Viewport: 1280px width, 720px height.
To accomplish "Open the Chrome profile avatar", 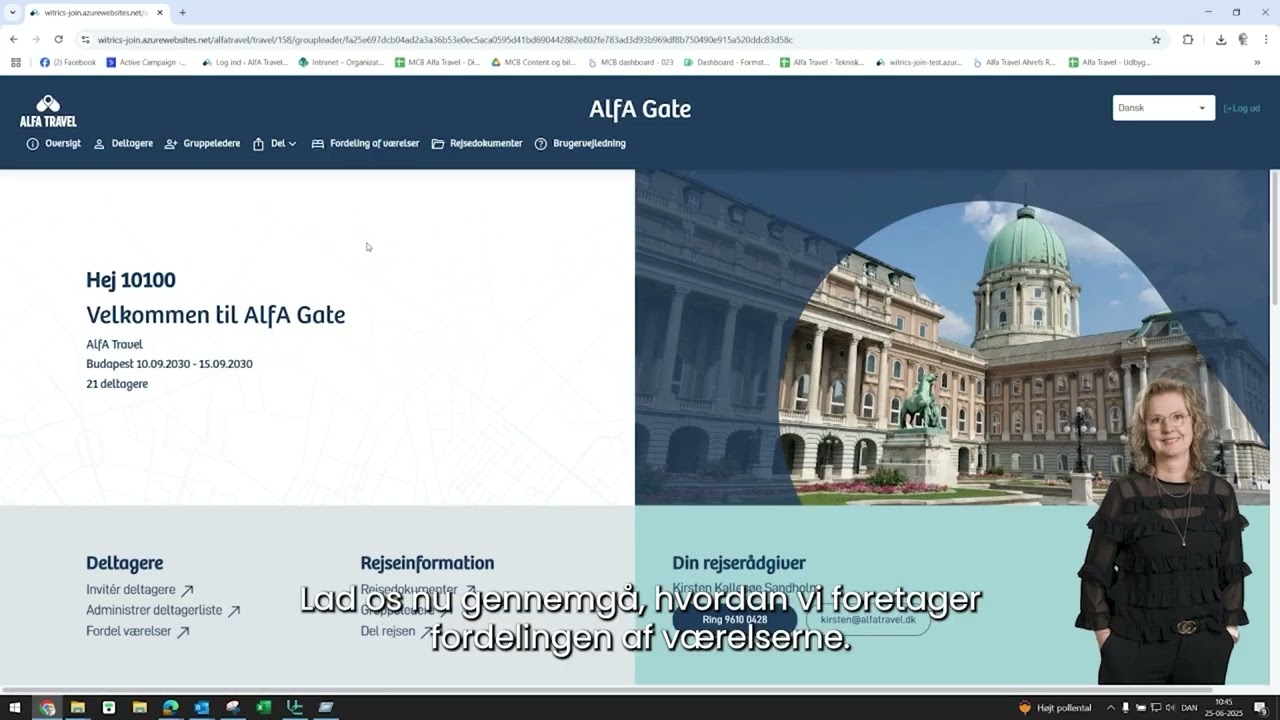I will pyautogui.click(x=1243, y=40).
